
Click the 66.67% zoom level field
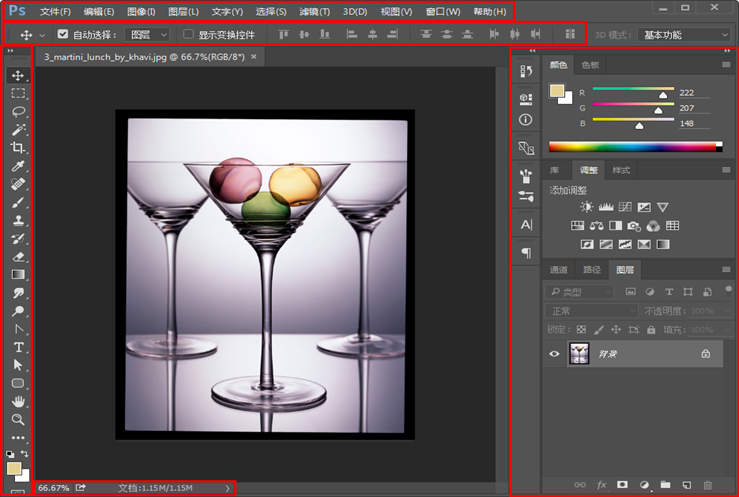pos(53,488)
